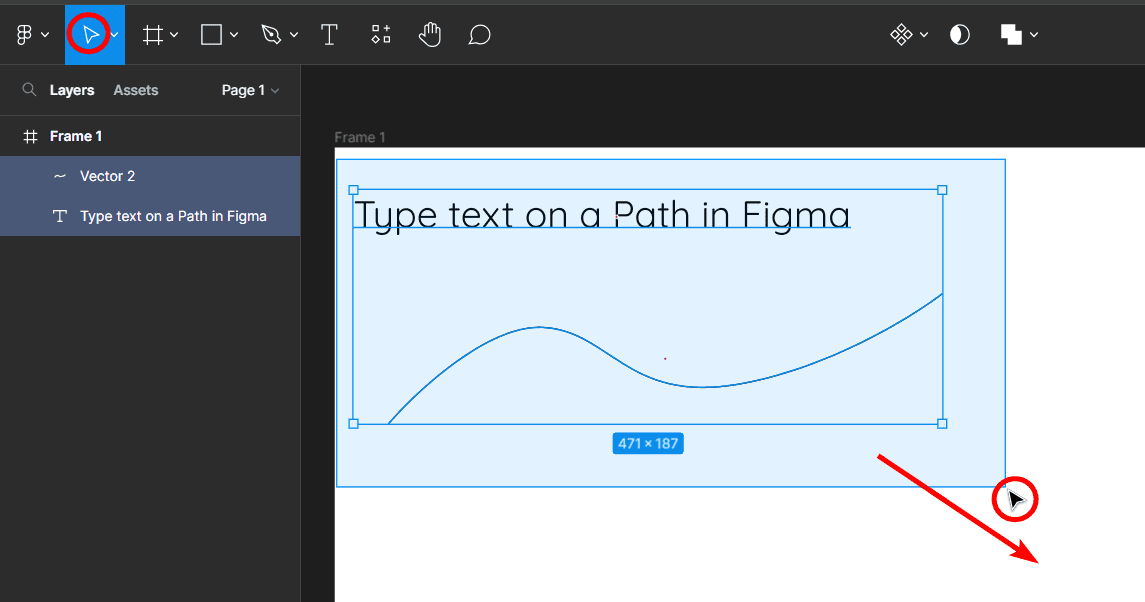Image resolution: width=1145 pixels, height=602 pixels.
Task: Select the Pen tool
Action: coord(272,34)
